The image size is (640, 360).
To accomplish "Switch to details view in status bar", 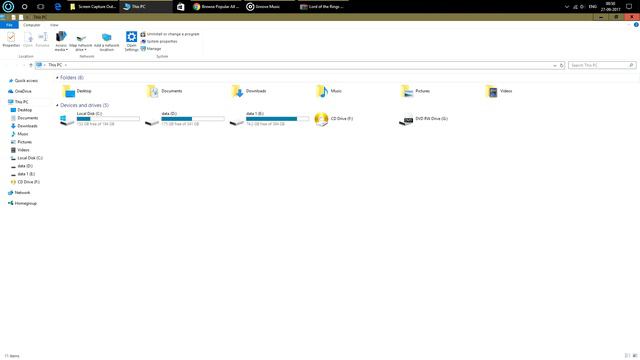I will point(627,356).
